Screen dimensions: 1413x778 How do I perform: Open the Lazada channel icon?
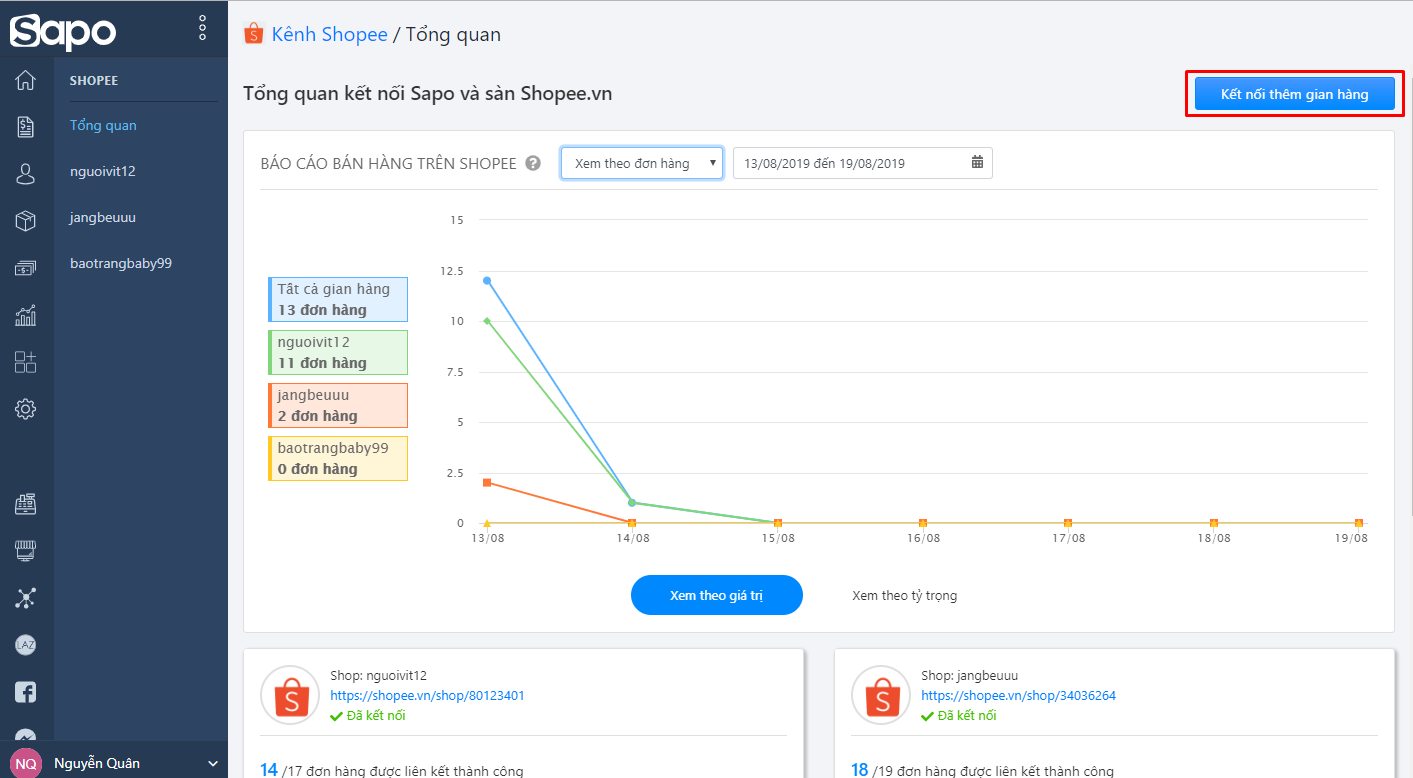pyautogui.click(x=26, y=645)
